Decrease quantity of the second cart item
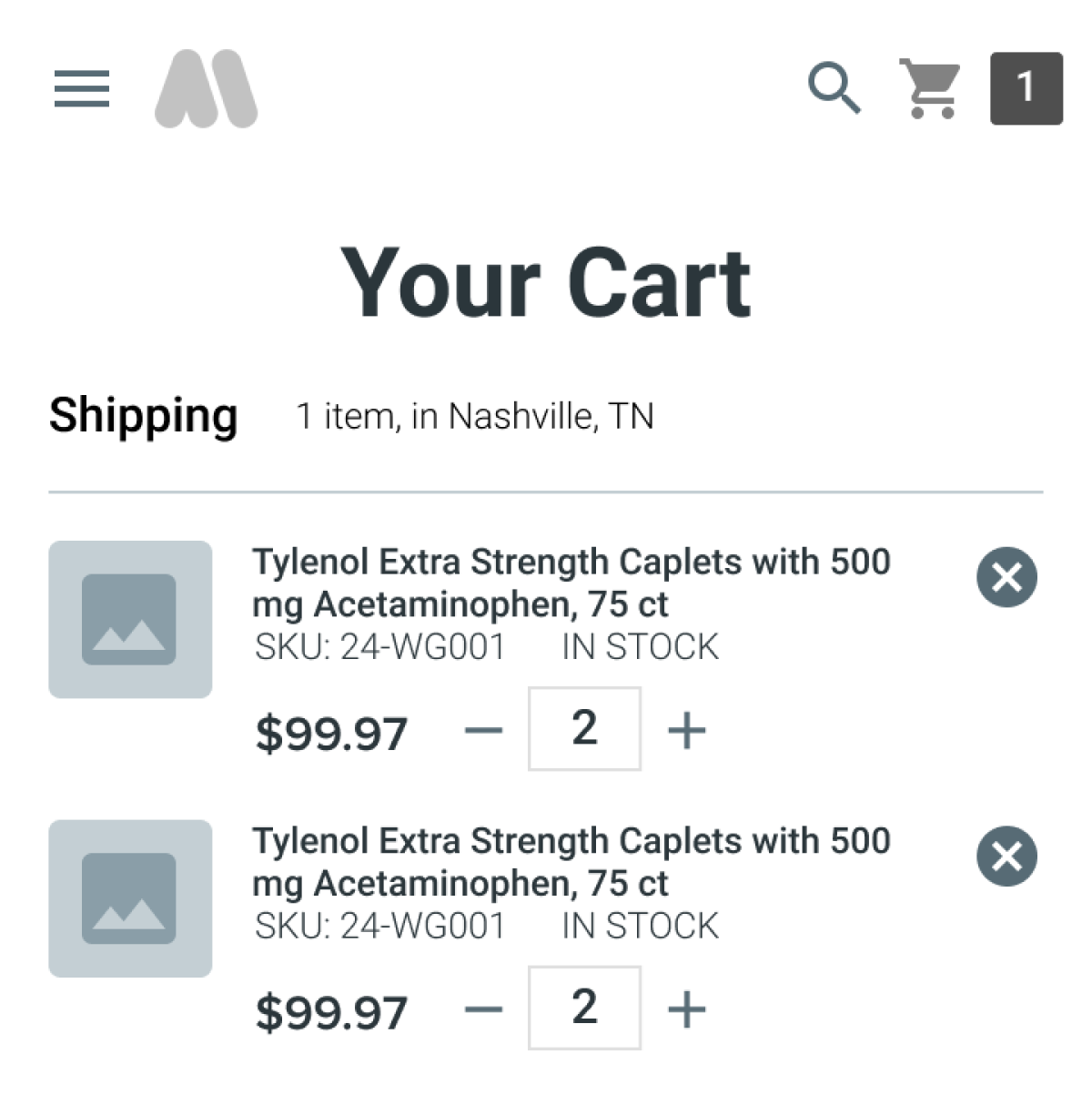The height and width of the screenshot is (1095, 1092). click(x=483, y=1009)
